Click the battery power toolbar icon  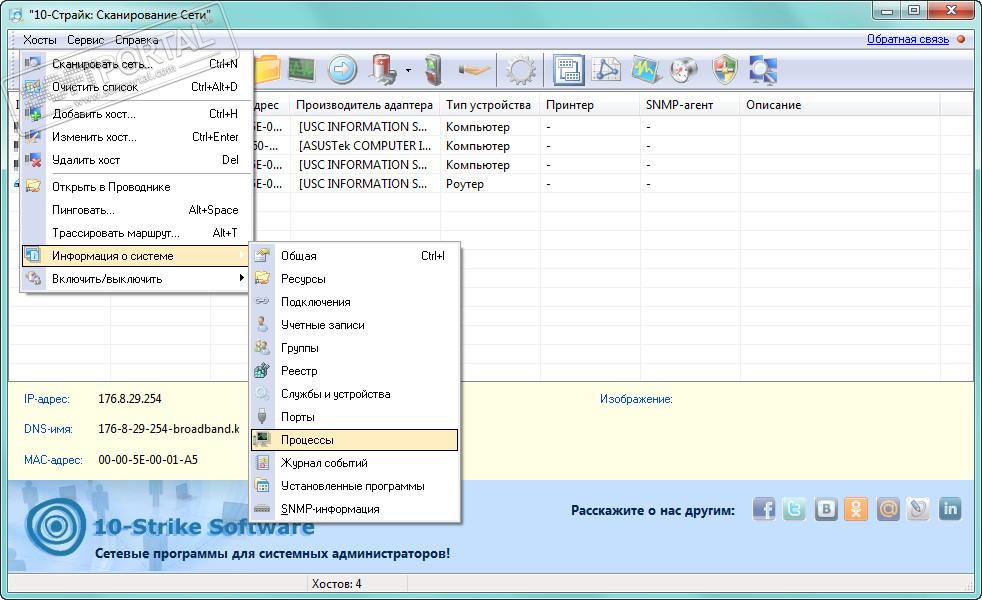pos(383,70)
